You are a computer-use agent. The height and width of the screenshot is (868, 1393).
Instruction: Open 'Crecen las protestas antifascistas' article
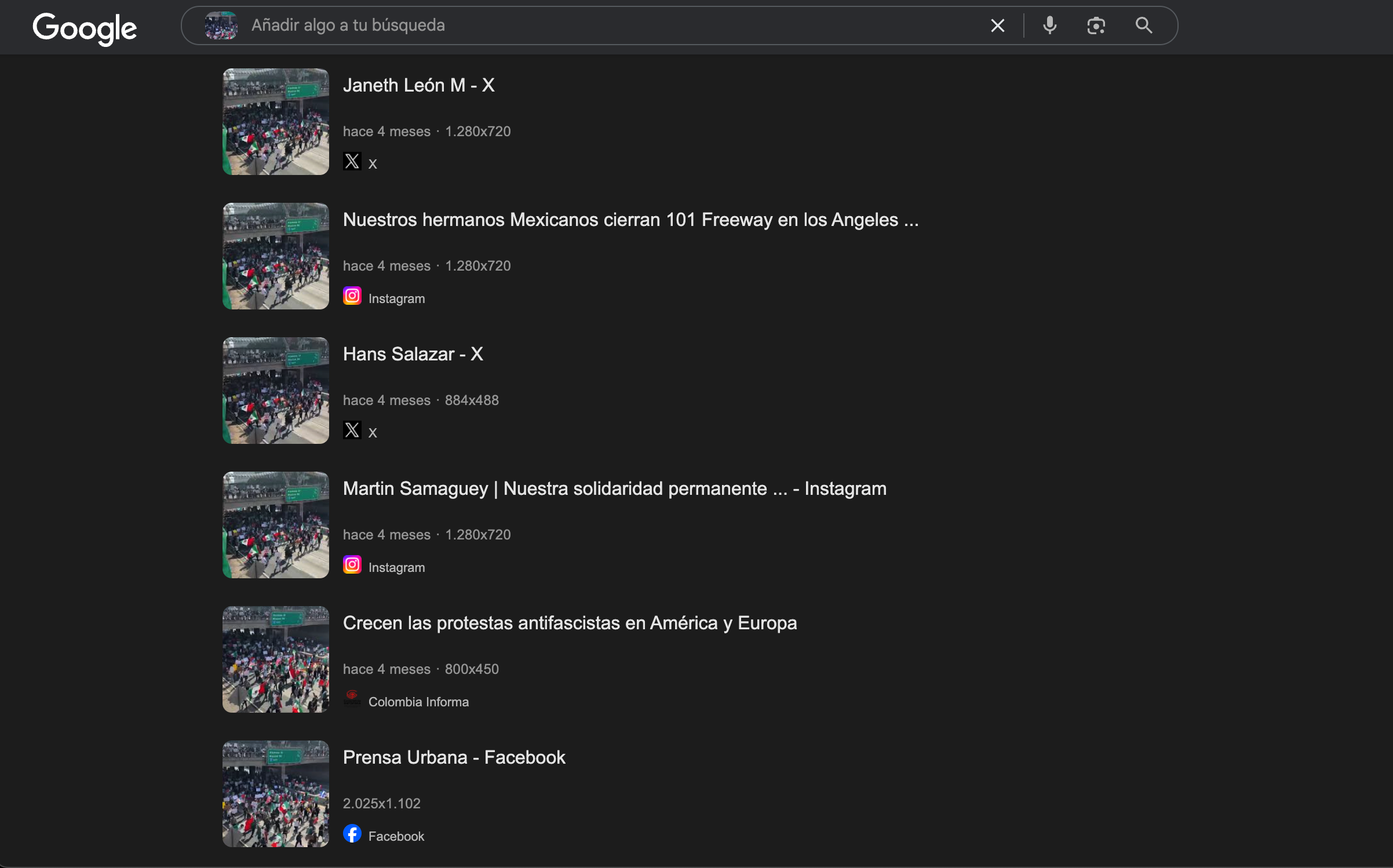(570, 623)
